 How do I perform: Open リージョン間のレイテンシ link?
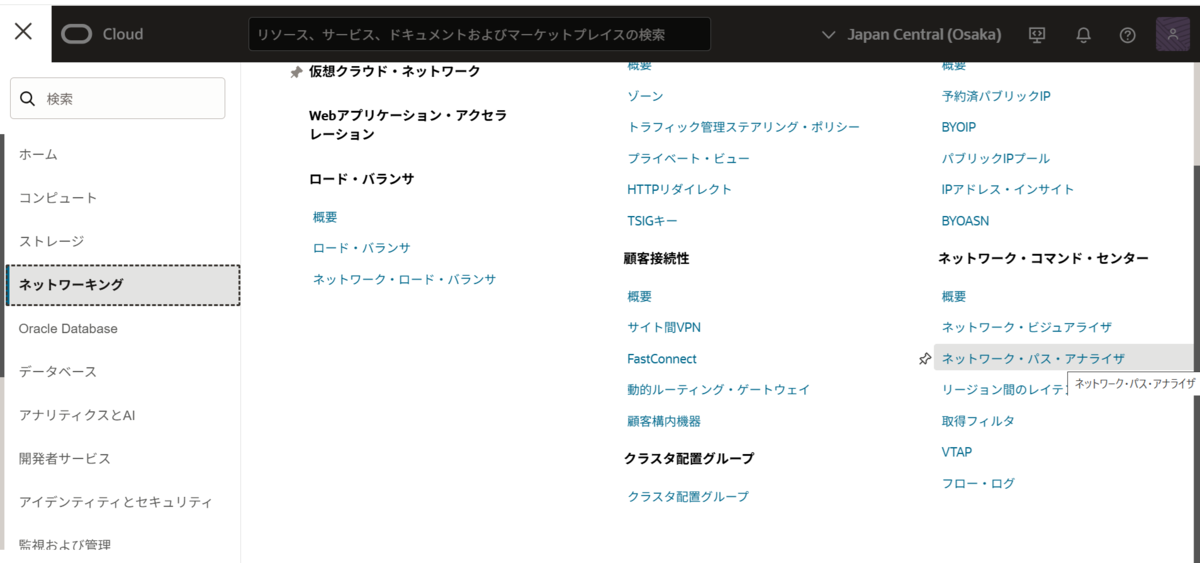coord(1004,390)
